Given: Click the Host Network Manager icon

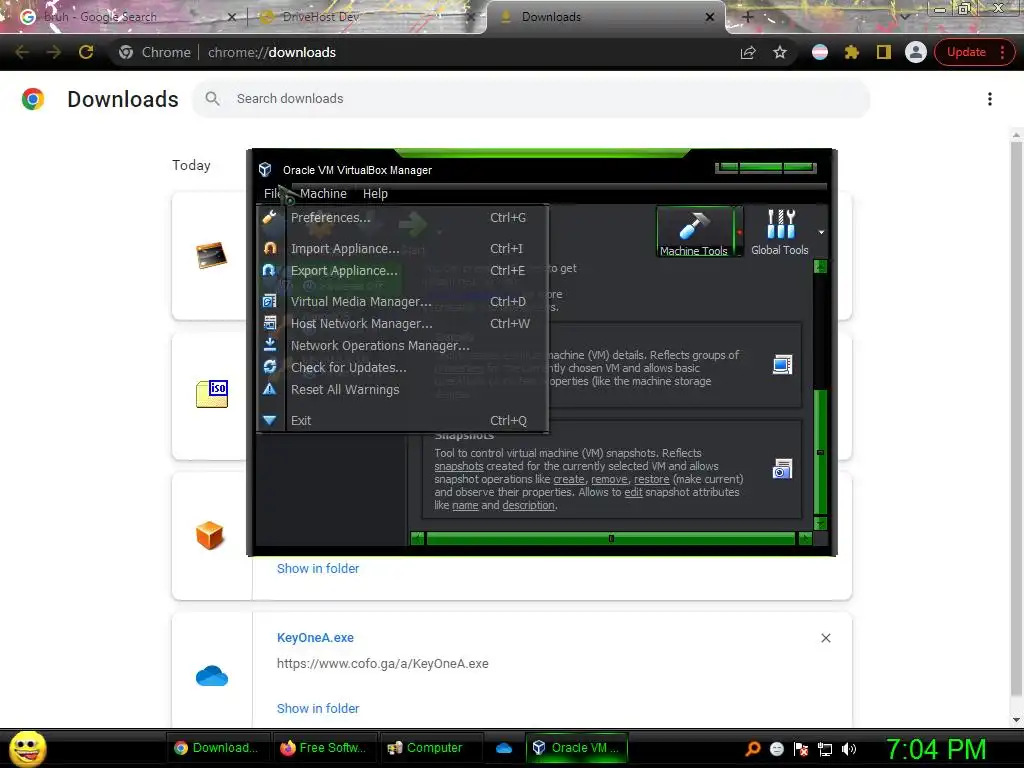Looking at the screenshot, I should tap(270, 323).
